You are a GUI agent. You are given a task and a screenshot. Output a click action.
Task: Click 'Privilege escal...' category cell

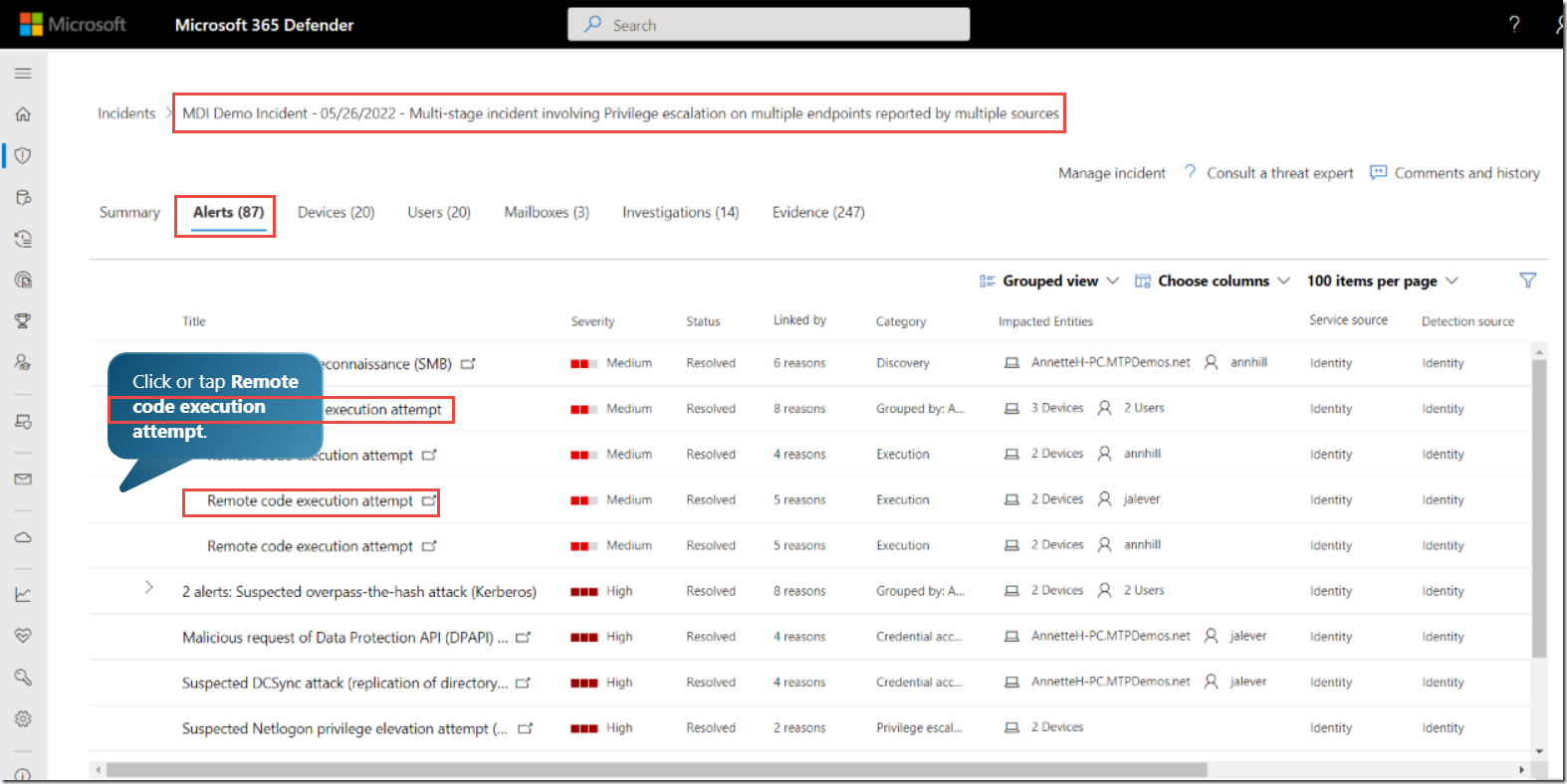(x=919, y=728)
